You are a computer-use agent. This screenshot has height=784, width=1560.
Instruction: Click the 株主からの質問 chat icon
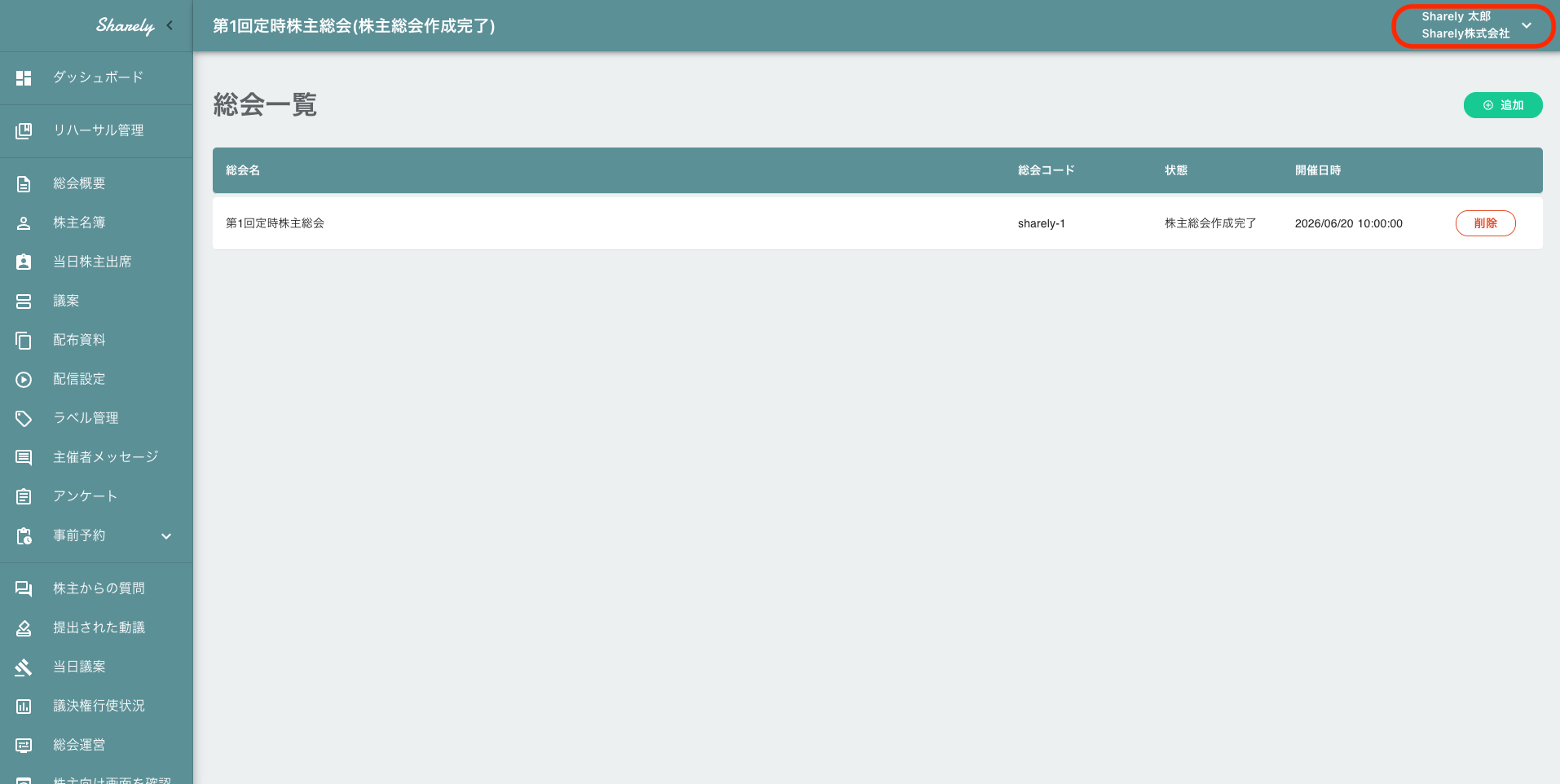point(23,588)
